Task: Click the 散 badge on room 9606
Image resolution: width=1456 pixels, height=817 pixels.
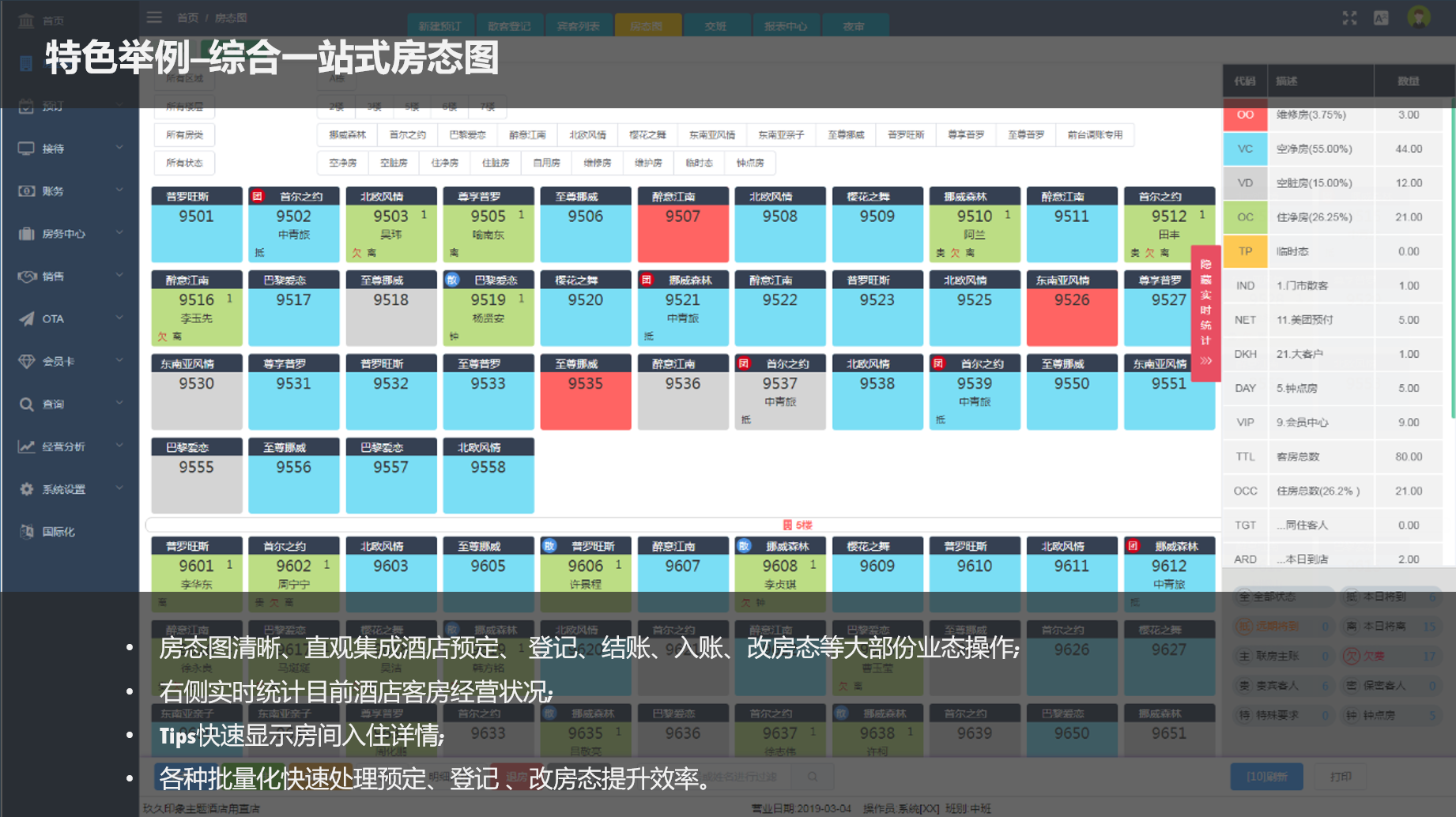Action: point(549,546)
